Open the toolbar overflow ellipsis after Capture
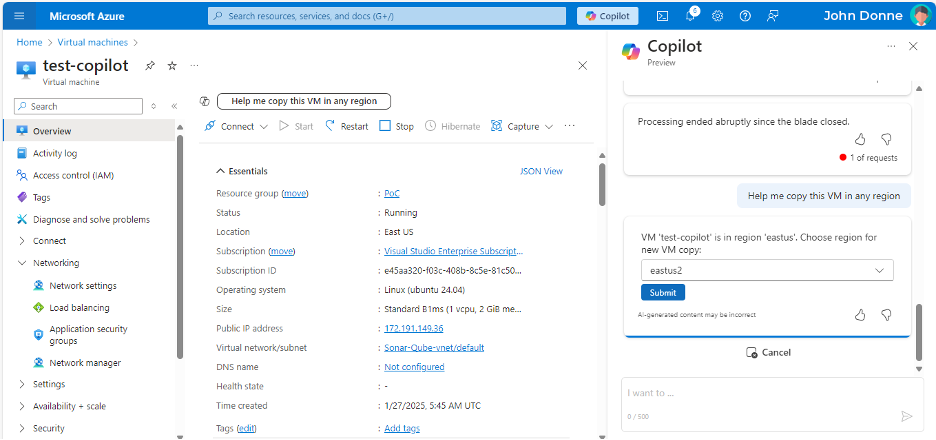The height and width of the screenshot is (440, 936). pos(569,126)
